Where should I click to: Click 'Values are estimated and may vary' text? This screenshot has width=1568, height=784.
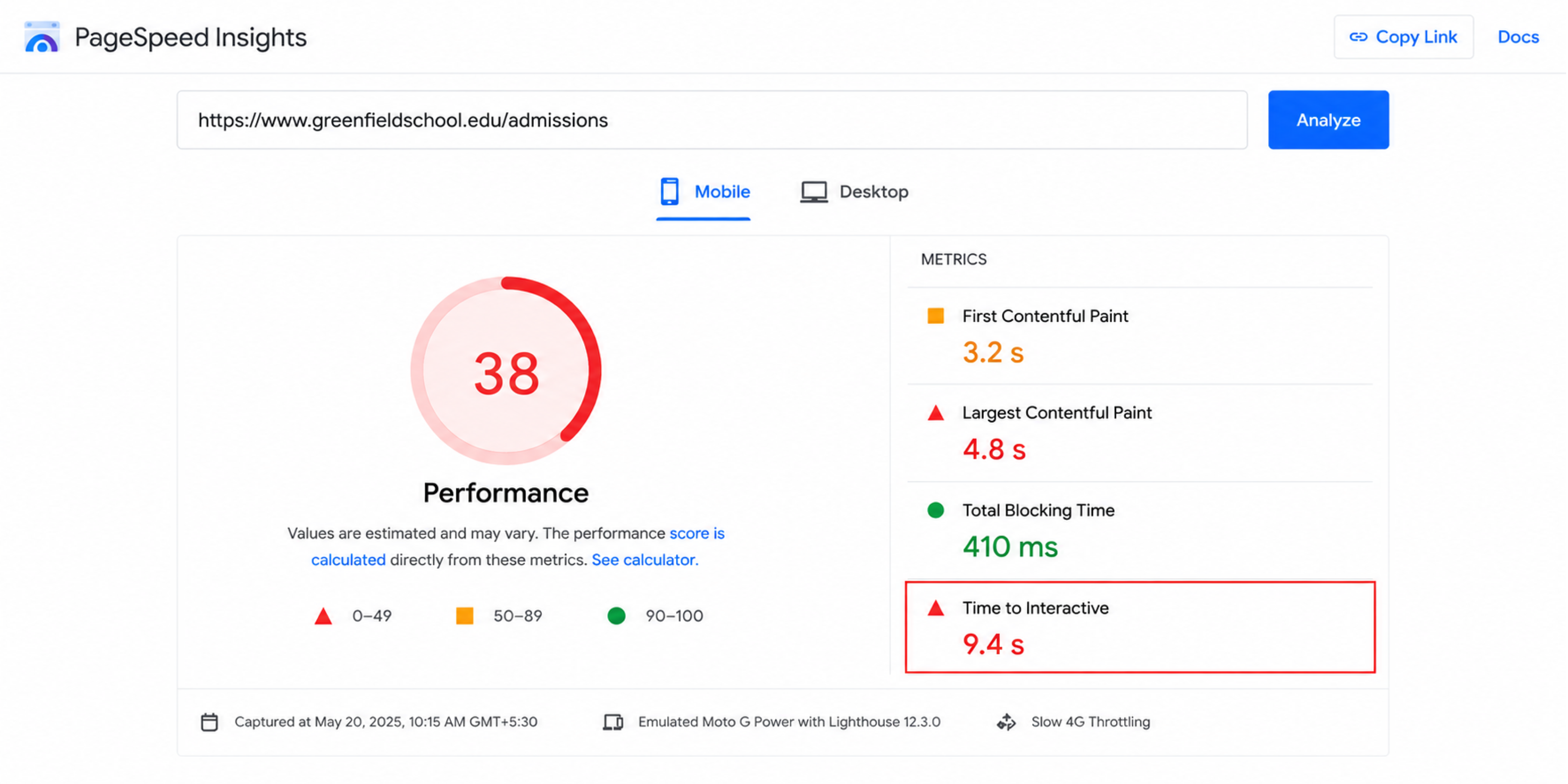(x=413, y=533)
